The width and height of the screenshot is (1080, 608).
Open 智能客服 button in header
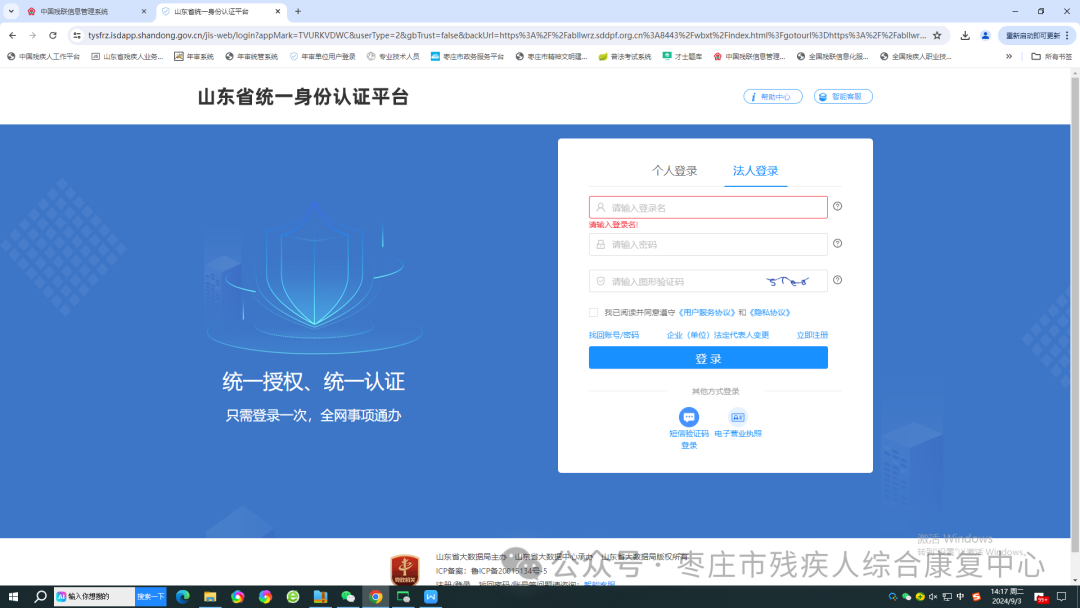click(x=843, y=96)
